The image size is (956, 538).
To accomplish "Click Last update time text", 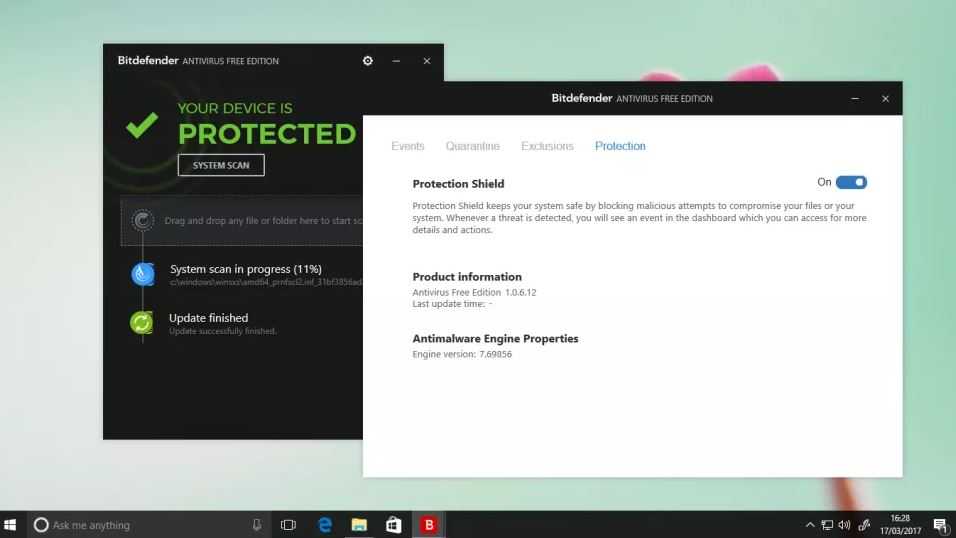I will [452, 304].
